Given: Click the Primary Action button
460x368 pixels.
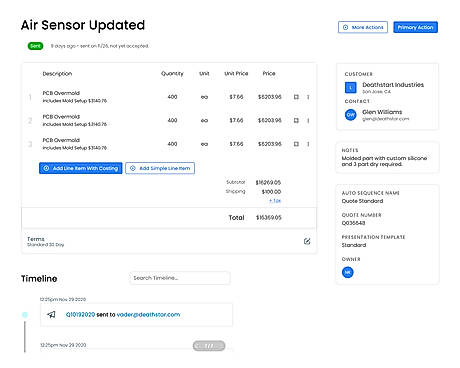Looking at the screenshot, I should coord(415,27).
